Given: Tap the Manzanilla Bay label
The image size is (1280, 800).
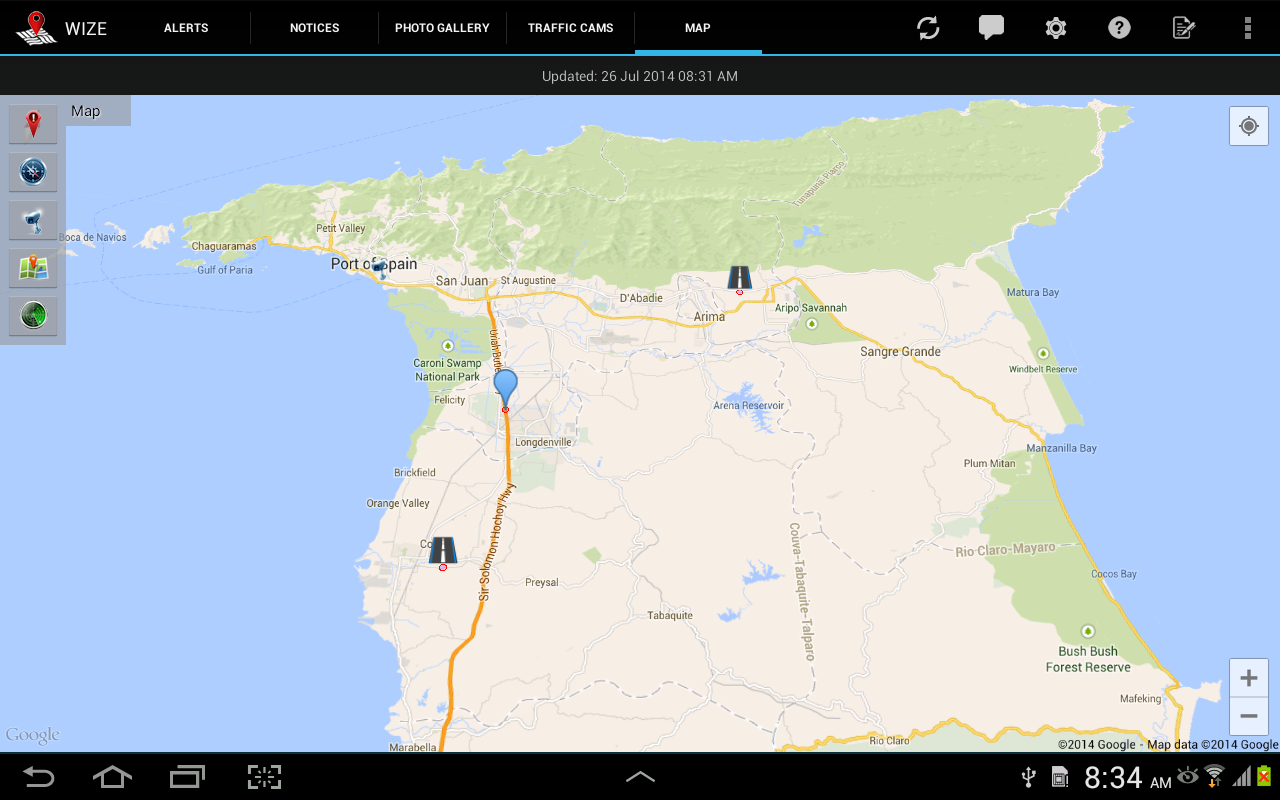Looking at the screenshot, I should click(x=1061, y=448).
